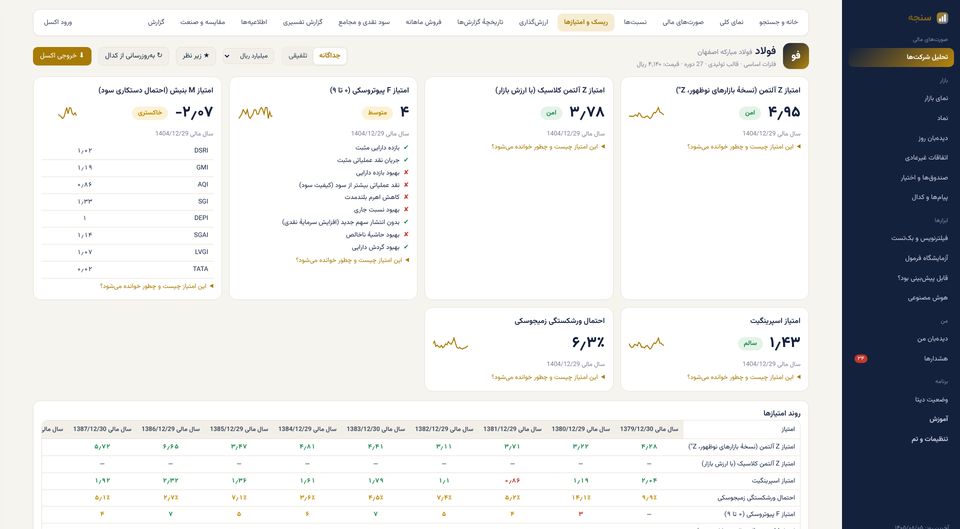Open آموزش in the sidebar
Screen dimensions: 960x529
[x=901, y=419]
